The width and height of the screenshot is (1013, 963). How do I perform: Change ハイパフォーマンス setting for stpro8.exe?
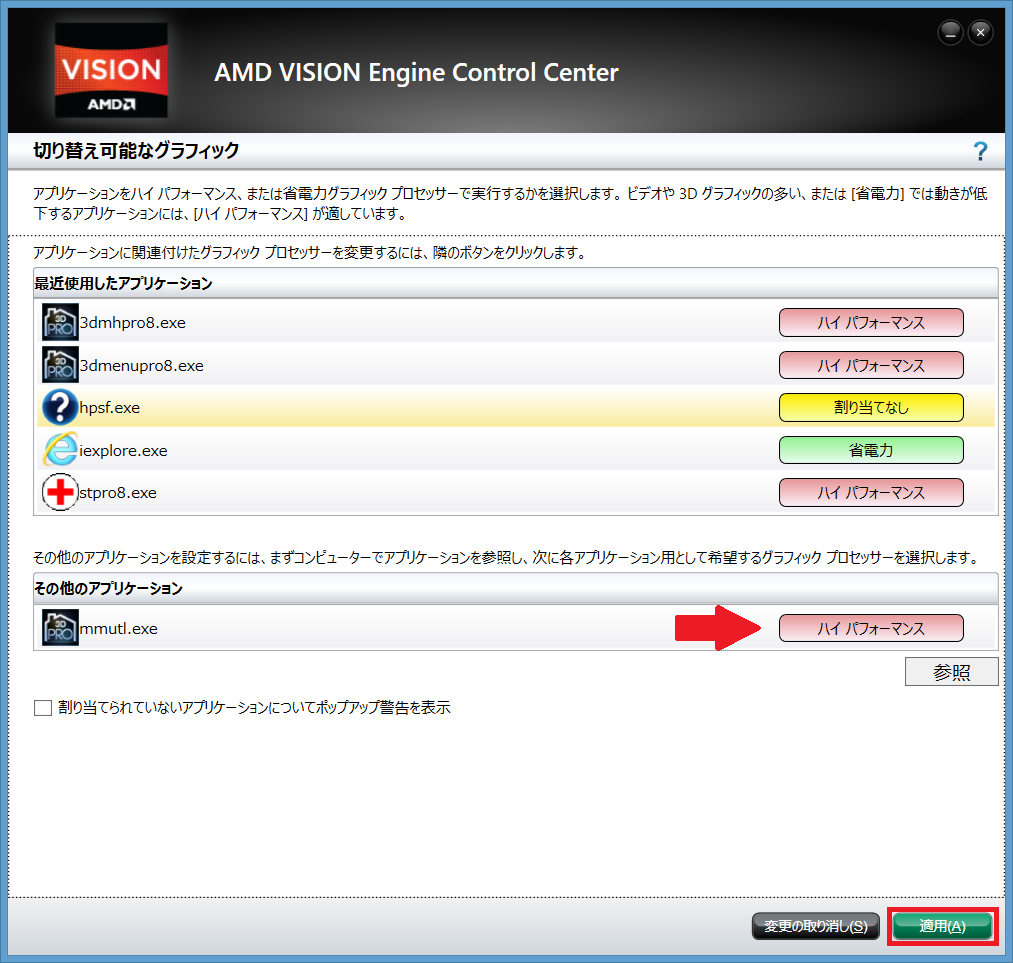click(870, 493)
